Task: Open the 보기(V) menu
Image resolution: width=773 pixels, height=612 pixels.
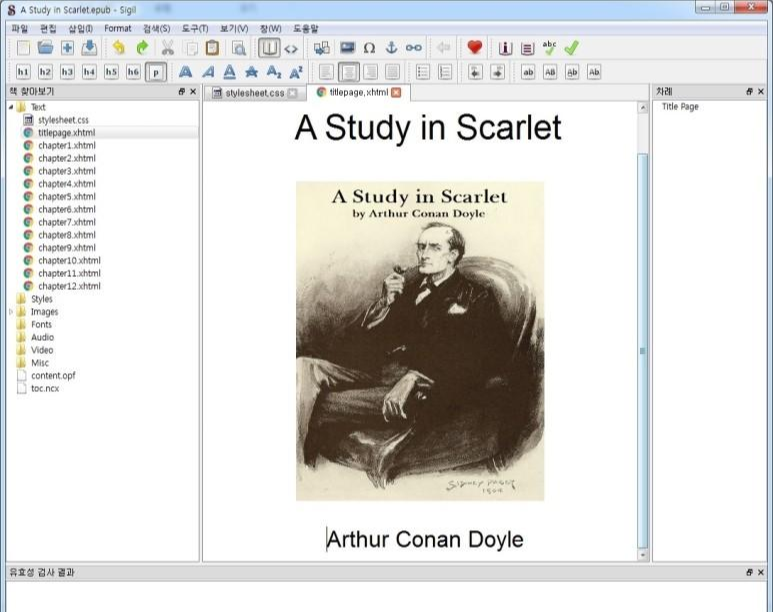Action: pyautogui.click(x=234, y=29)
